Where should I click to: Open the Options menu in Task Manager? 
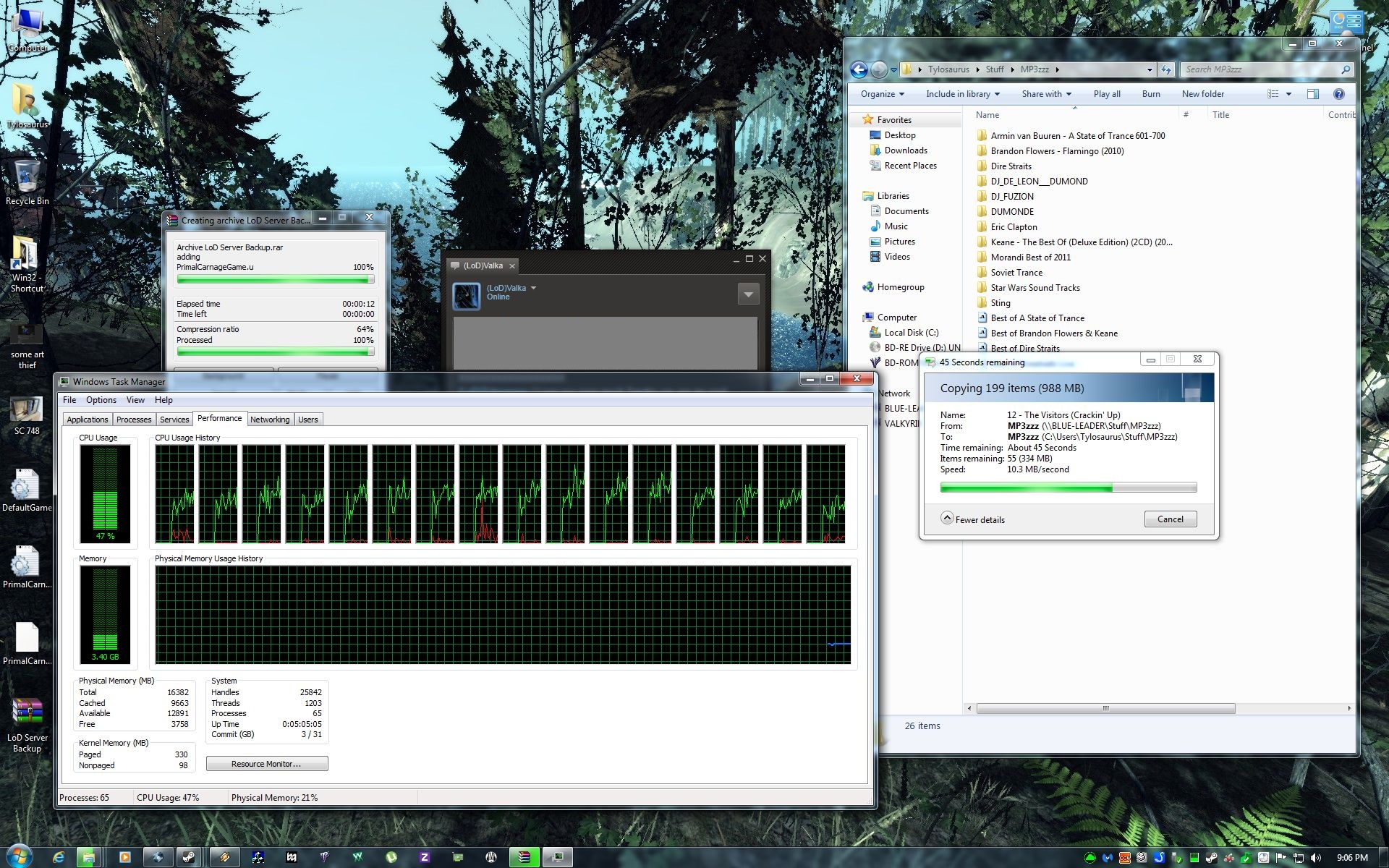[101, 400]
